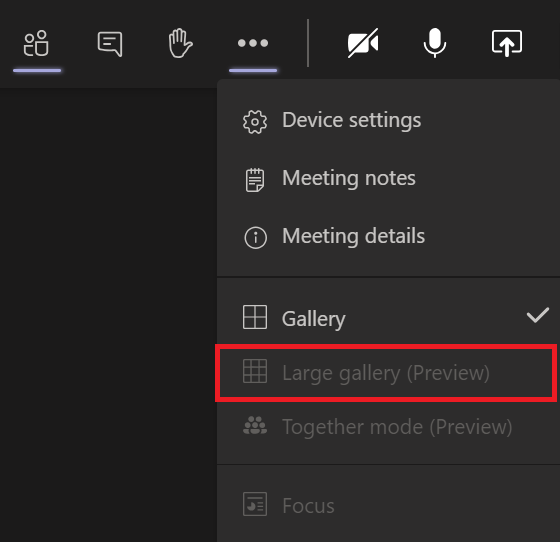Show Meeting details
The image size is (560, 542).
pyautogui.click(x=389, y=236)
